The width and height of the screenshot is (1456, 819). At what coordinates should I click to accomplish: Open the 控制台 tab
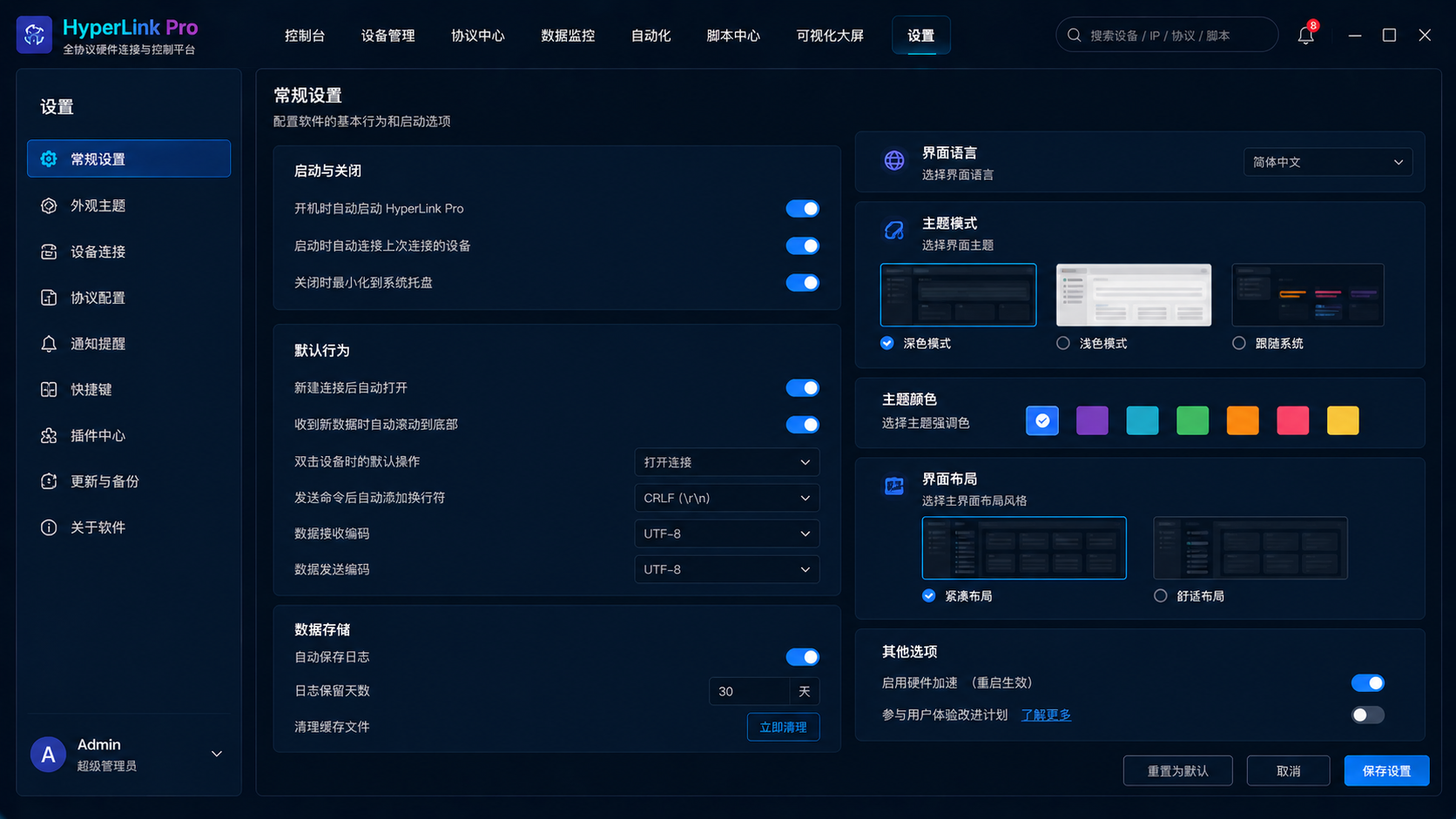coord(305,36)
